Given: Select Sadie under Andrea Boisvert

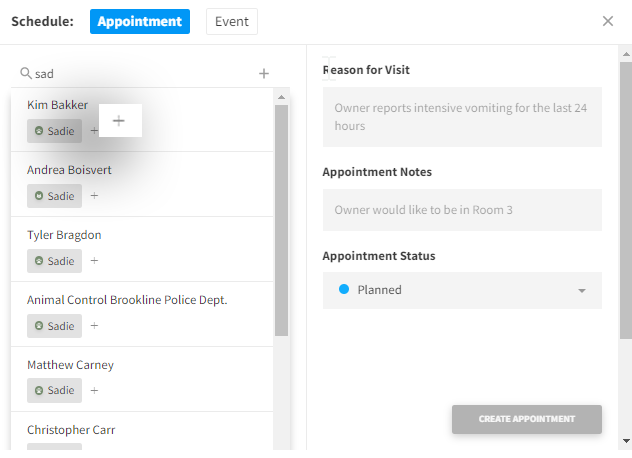Looking at the screenshot, I should [55, 196].
